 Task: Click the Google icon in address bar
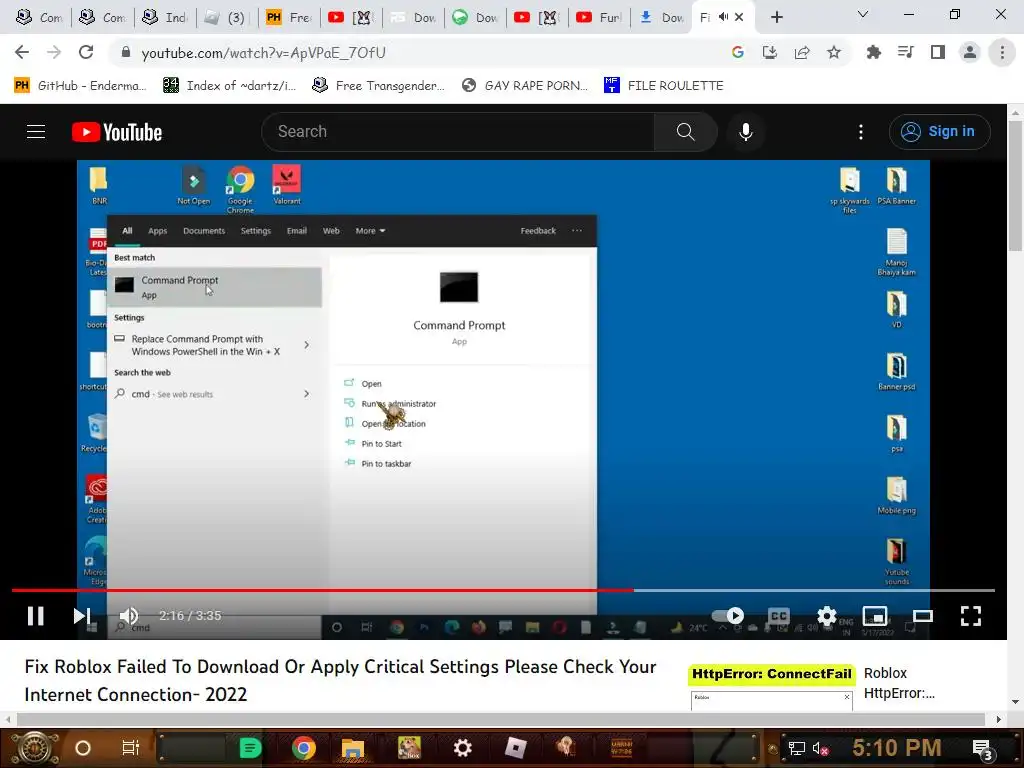pos(737,52)
